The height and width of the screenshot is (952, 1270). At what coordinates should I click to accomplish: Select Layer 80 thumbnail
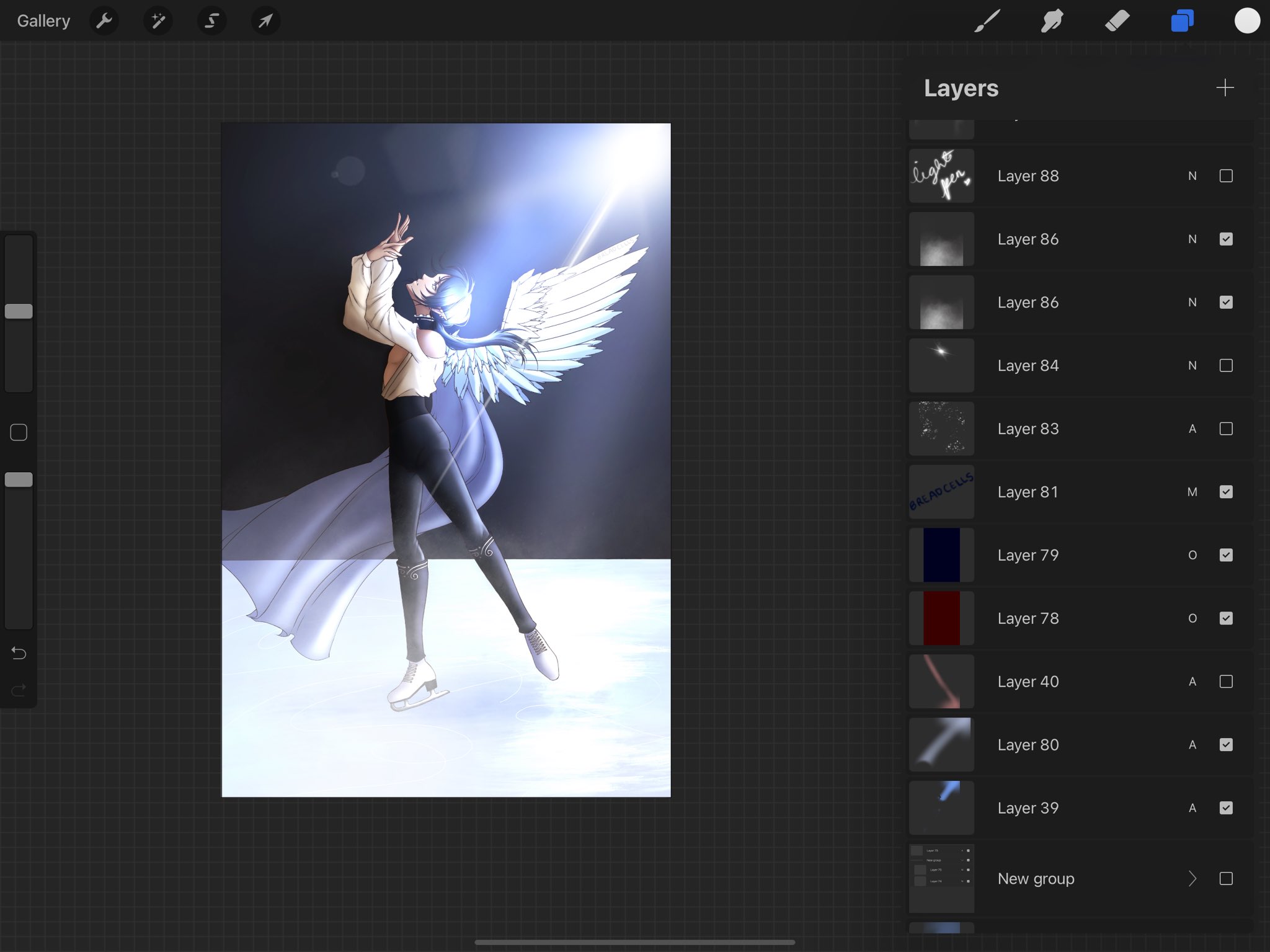click(x=941, y=745)
